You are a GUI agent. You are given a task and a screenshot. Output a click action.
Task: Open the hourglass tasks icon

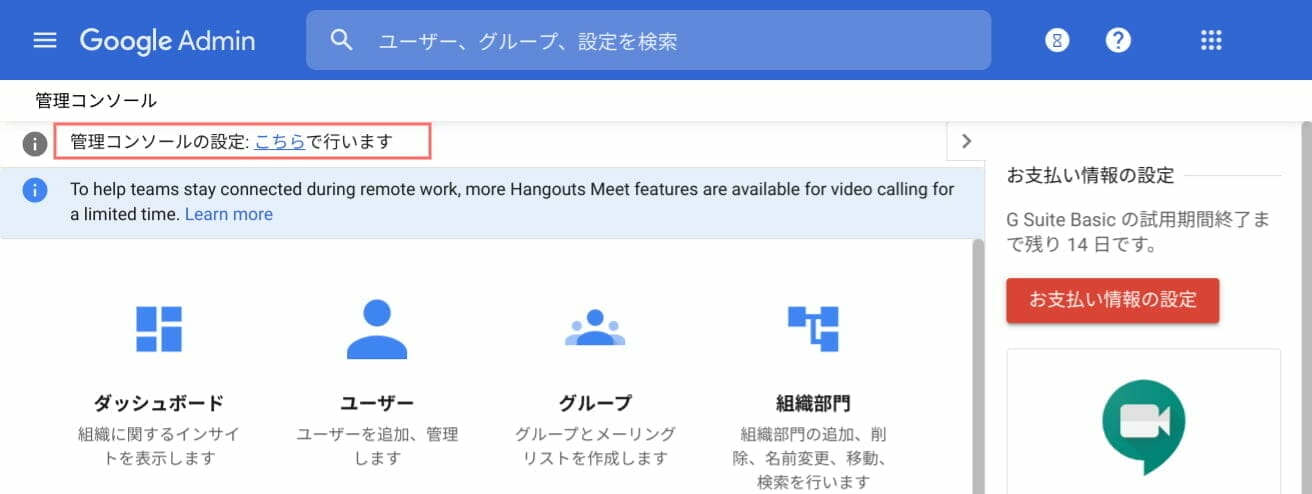[1057, 40]
